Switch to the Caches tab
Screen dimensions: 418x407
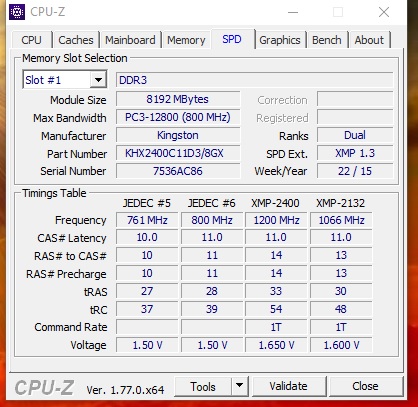[76, 40]
